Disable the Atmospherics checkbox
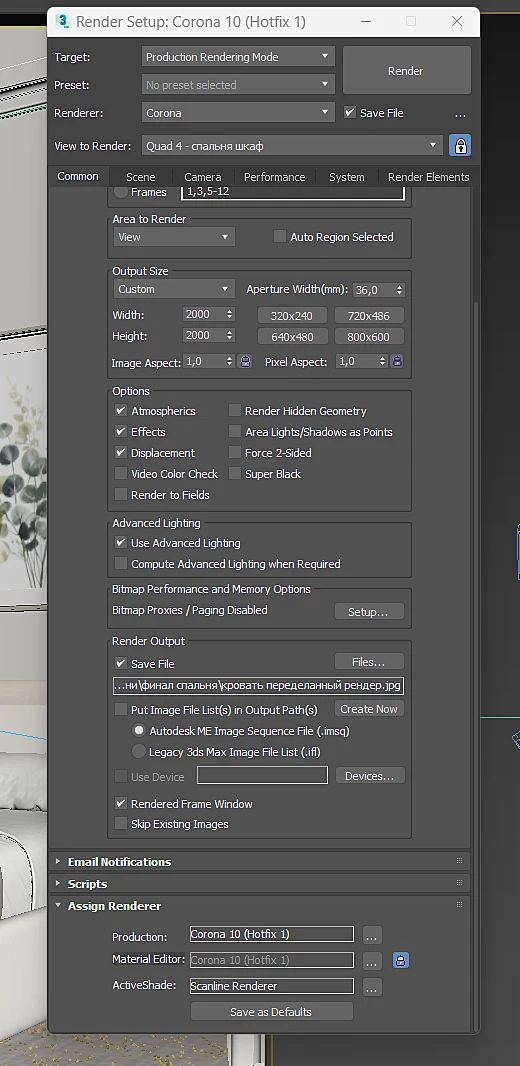This screenshot has width=520, height=1066. click(x=121, y=411)
